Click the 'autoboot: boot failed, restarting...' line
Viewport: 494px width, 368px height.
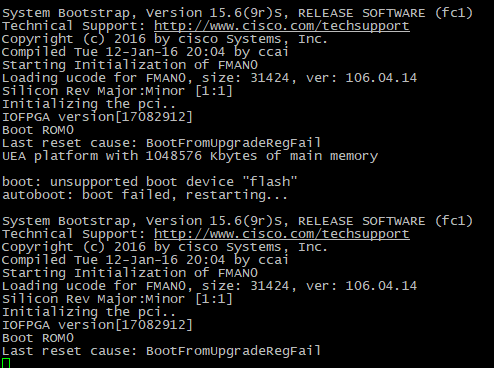click(145, 195)
